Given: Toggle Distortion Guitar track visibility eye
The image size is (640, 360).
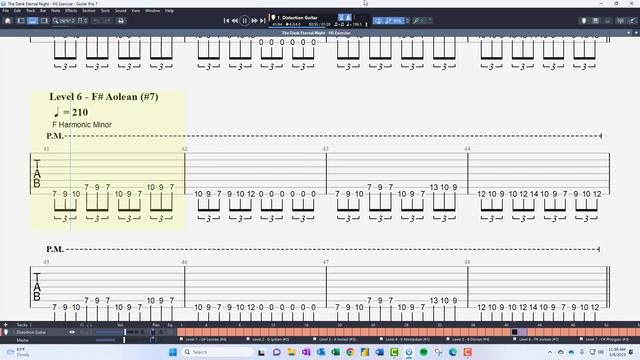Looking at the screenshot, I should pyautogui.click(x=72, y=332).
